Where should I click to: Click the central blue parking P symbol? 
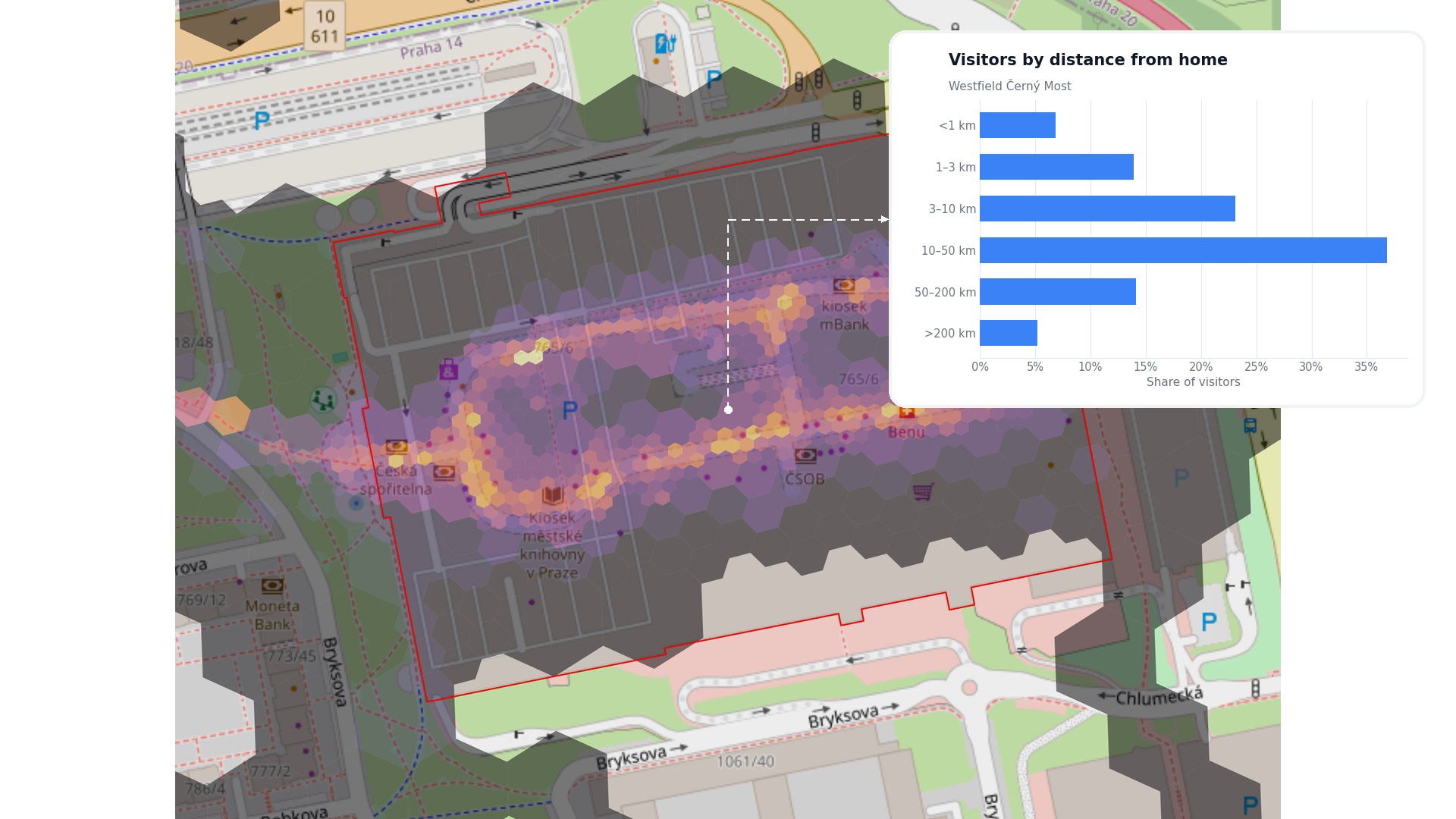click(x=570, y=411)
